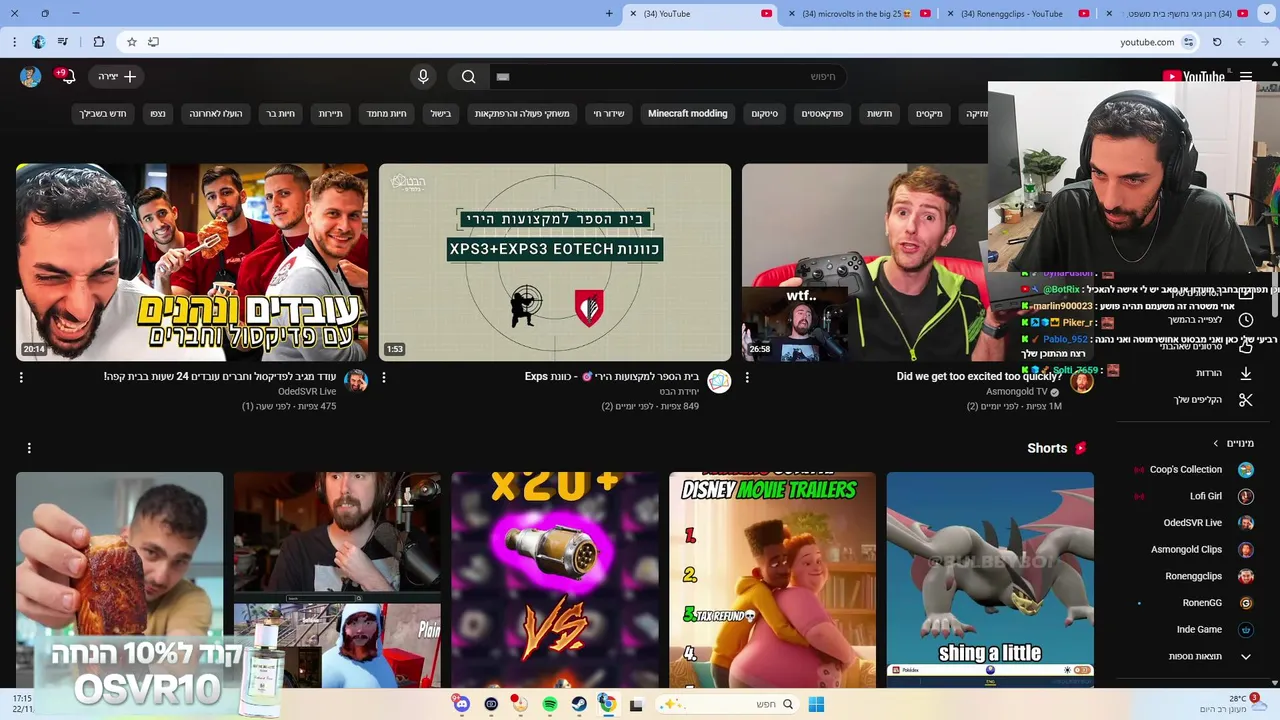Click the Windows Start button
Screen dimensions: 1280x720
pos(816,704)
